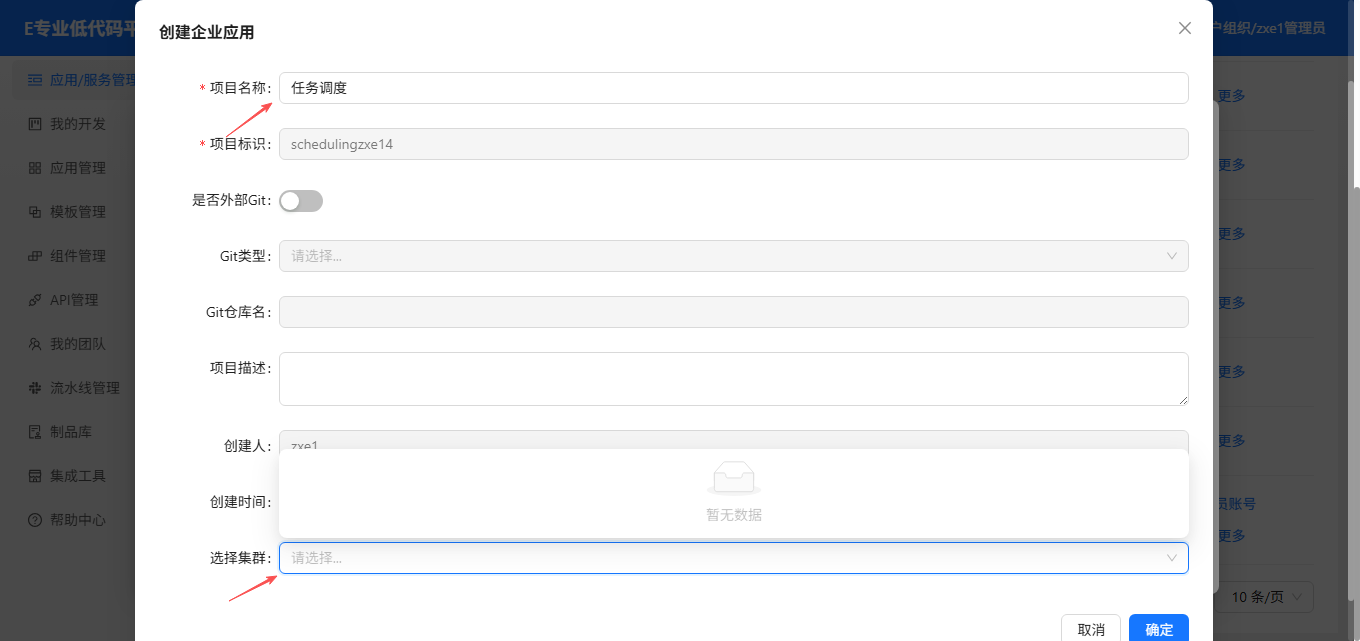Click the Integration Tools icon

pos(35,476)
